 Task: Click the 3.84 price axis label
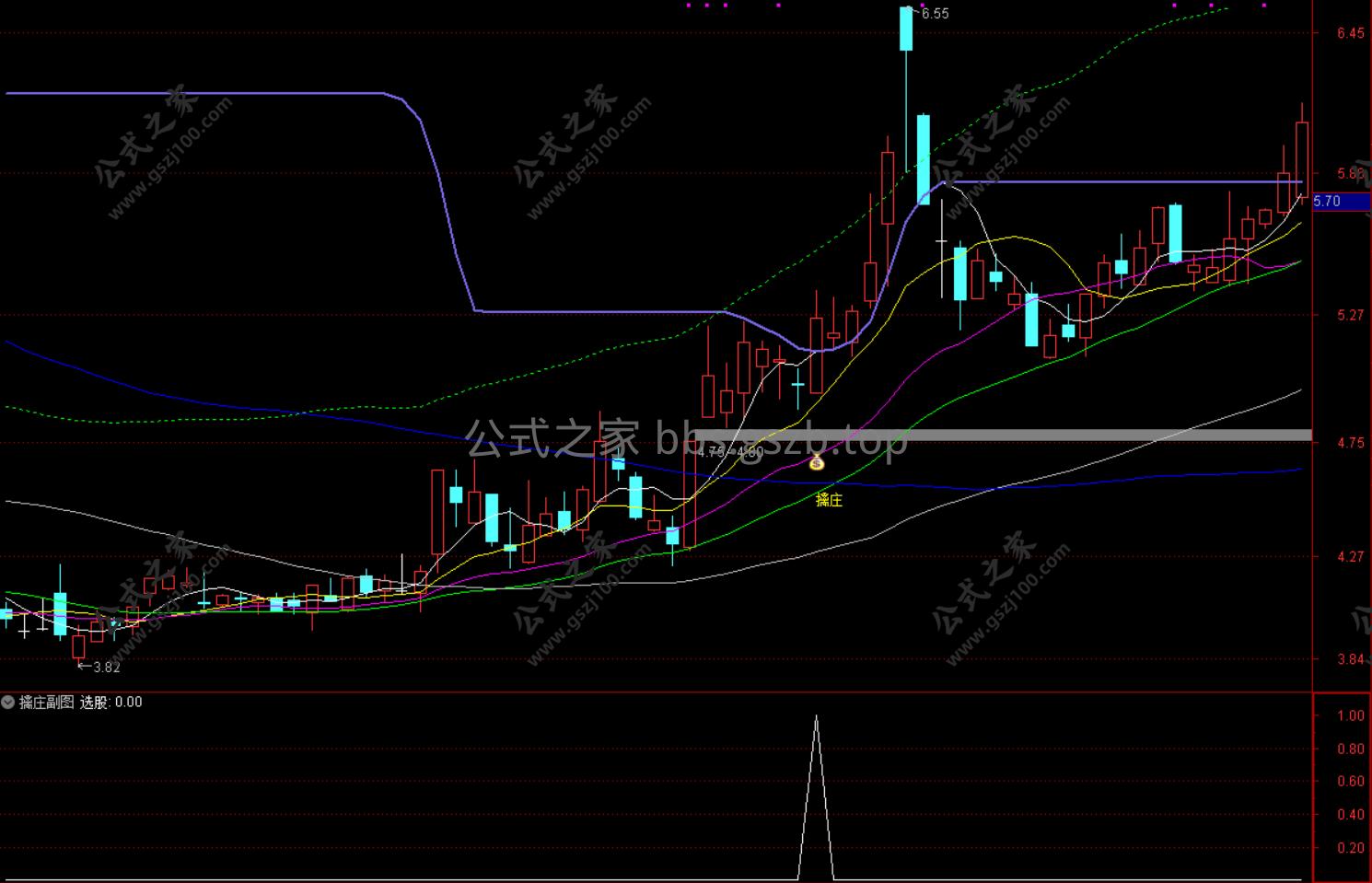tap(1351, 659)
